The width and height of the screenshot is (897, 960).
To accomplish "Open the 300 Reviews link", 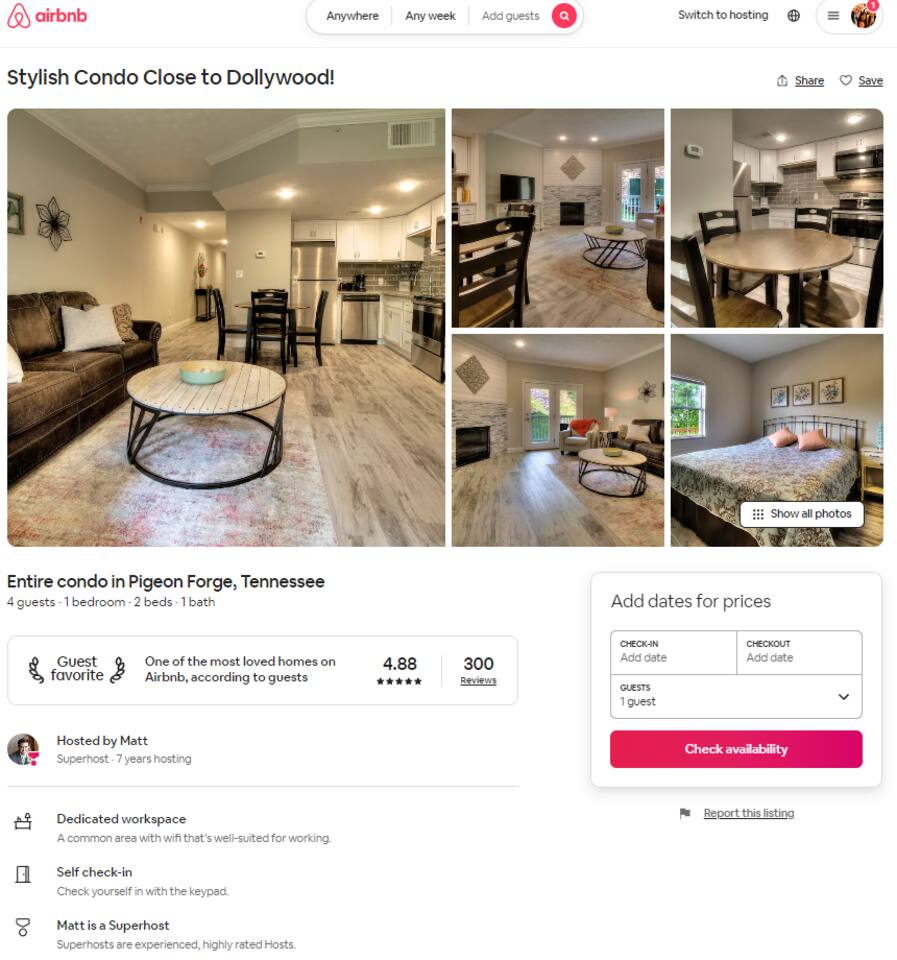I will (478, 670).
